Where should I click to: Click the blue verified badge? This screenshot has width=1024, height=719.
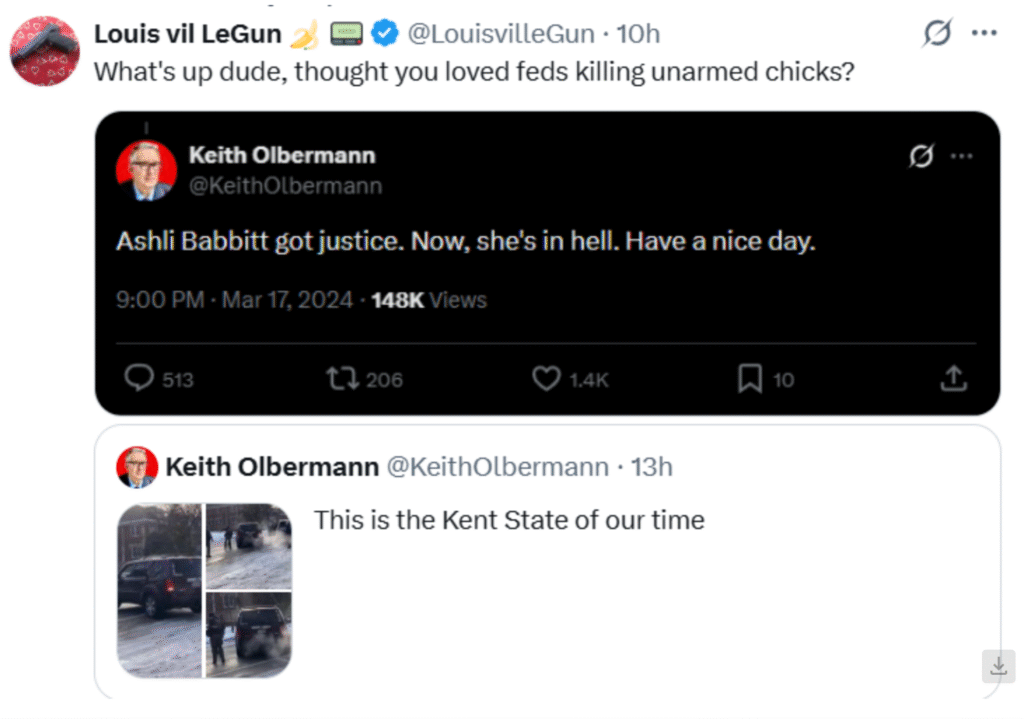tap(384, 34)
